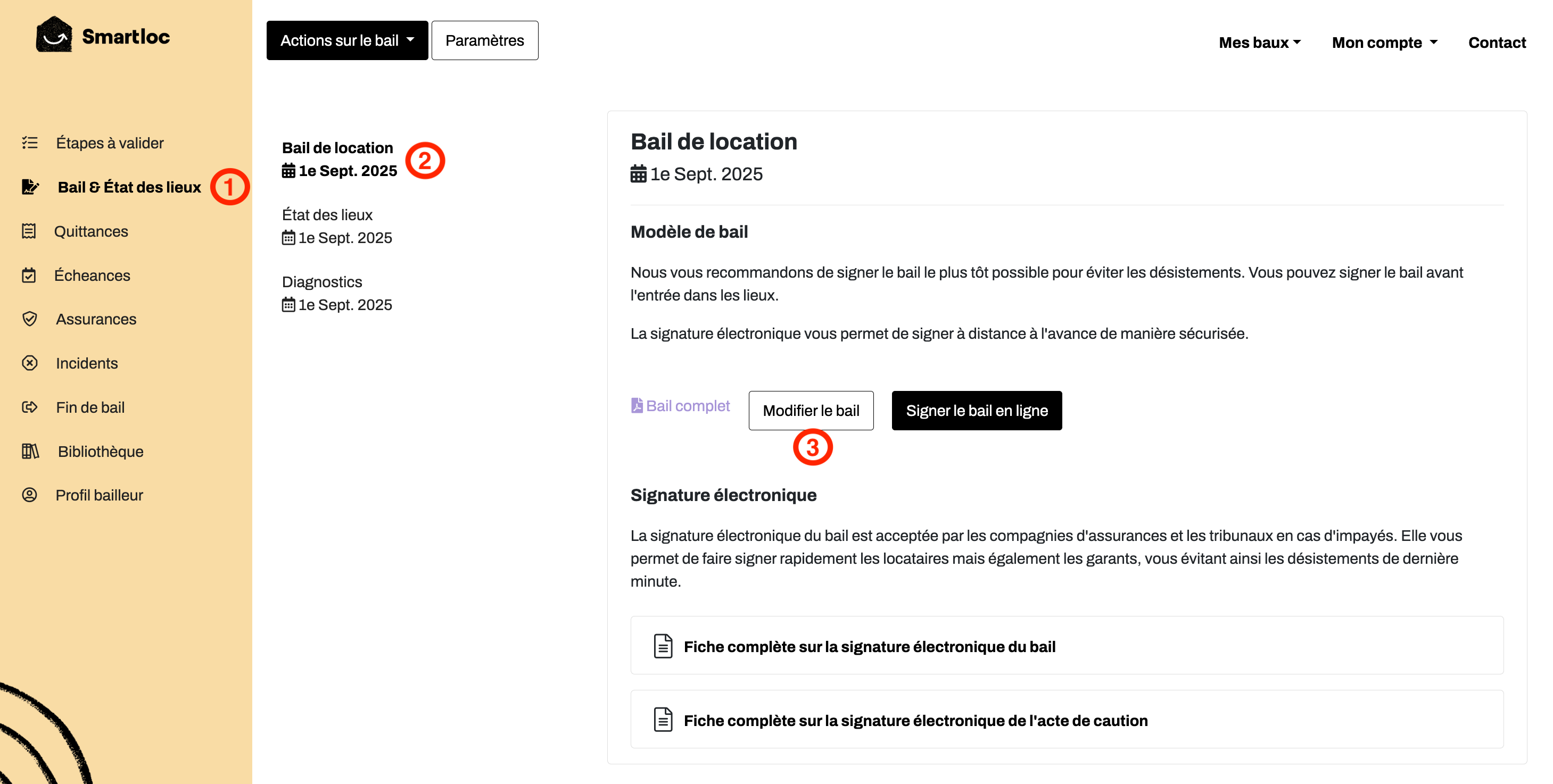Open Étapes à valider checklist icon

point(30,143)
